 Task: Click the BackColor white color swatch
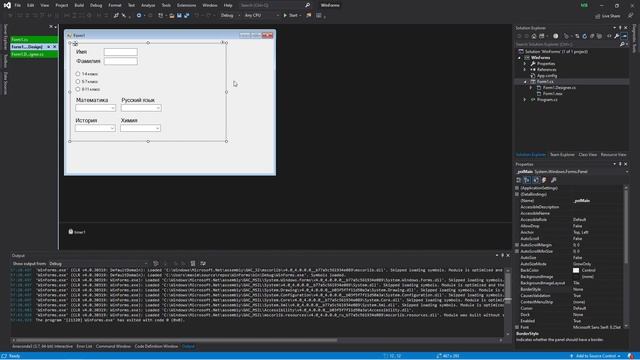pyautogui.click(x=576, y=270)
